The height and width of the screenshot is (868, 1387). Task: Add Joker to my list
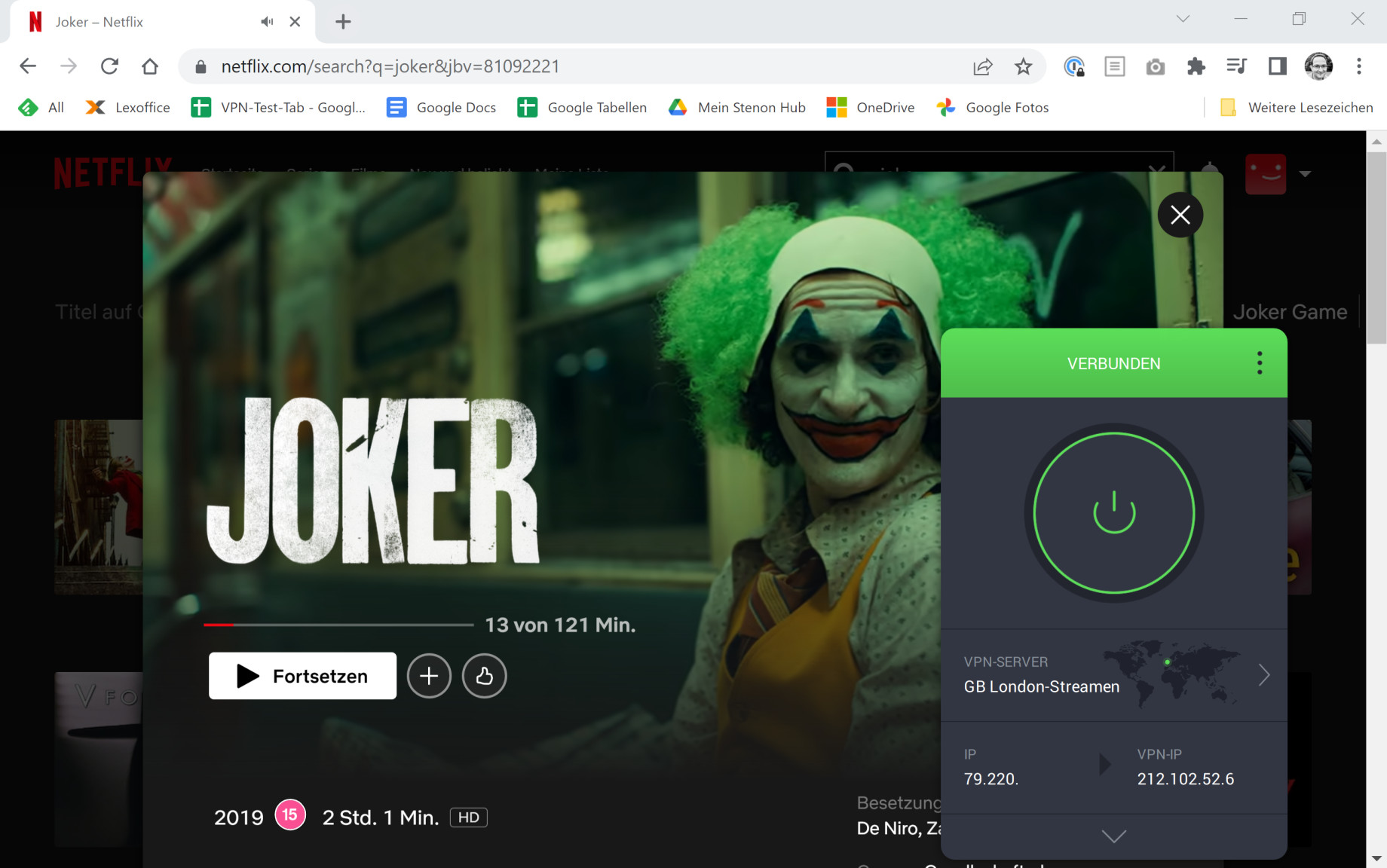pyautogui.click(x=429, y=676)
